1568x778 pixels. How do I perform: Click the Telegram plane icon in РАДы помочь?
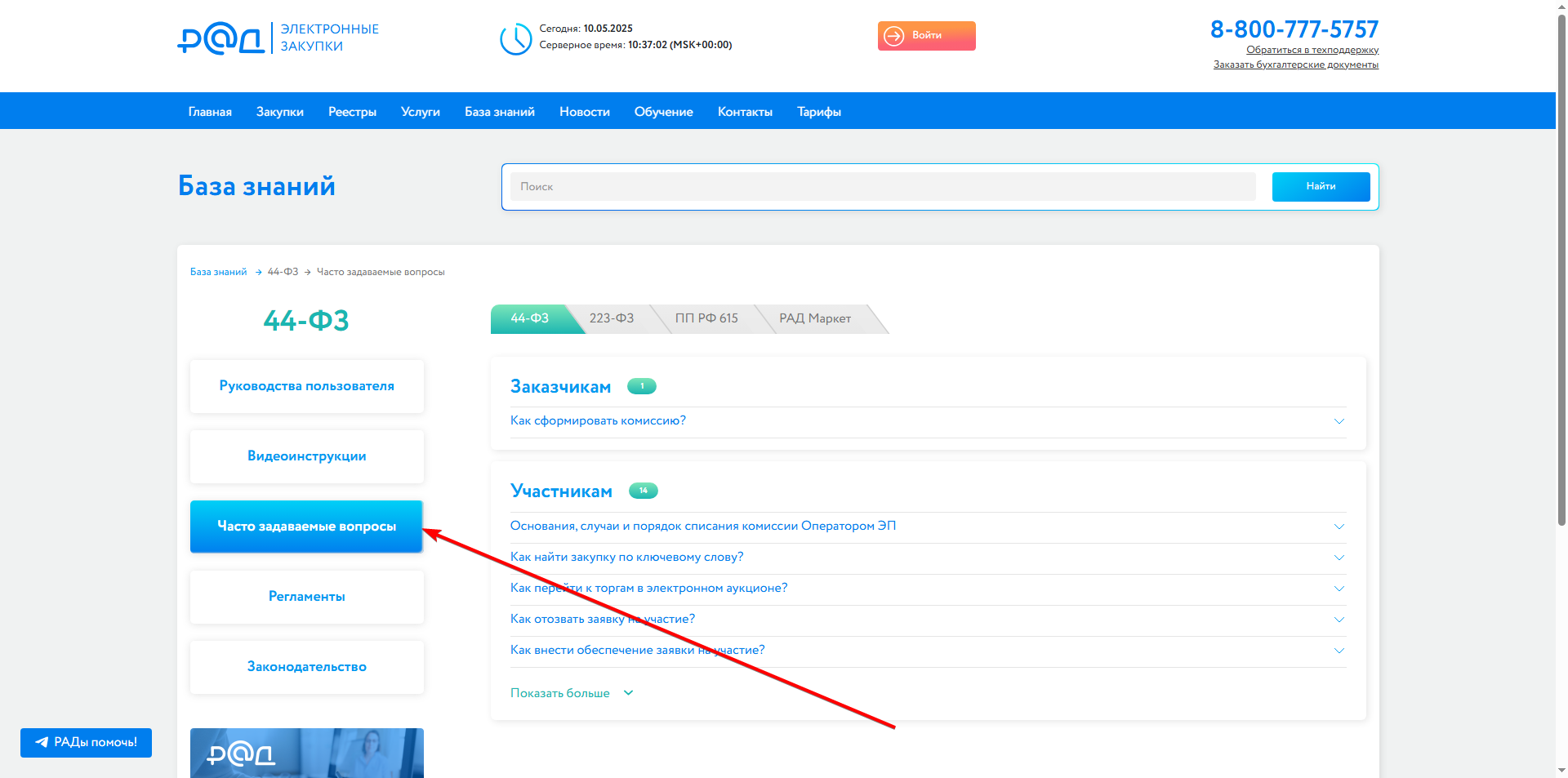[x=42, y=742]
